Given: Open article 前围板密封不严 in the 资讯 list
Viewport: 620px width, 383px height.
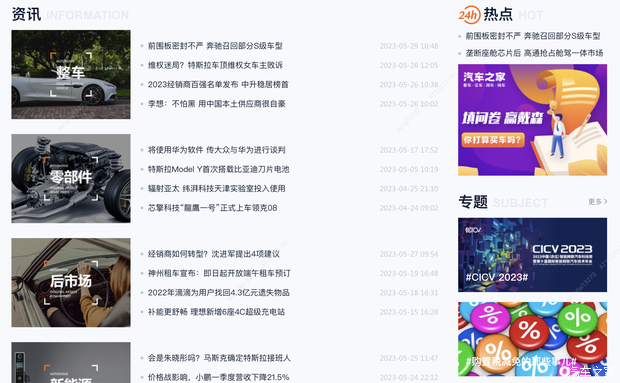Looking at the screenshot, I should [x=215, y=46].
